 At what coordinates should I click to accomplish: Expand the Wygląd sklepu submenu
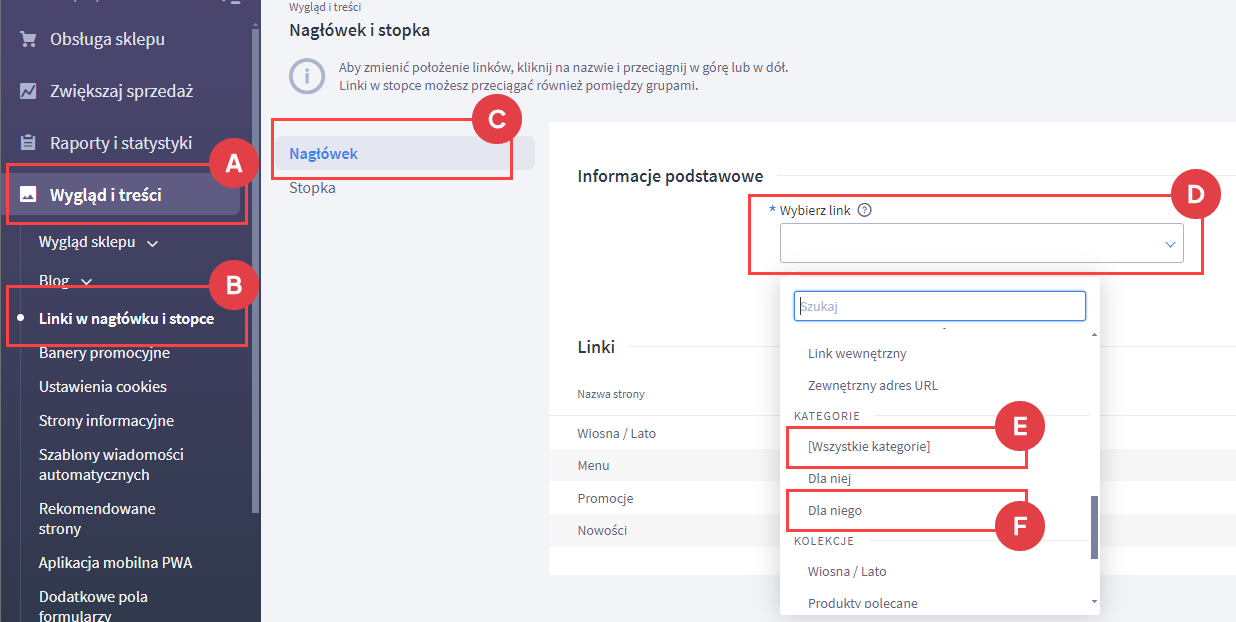[x=152, y=243]
